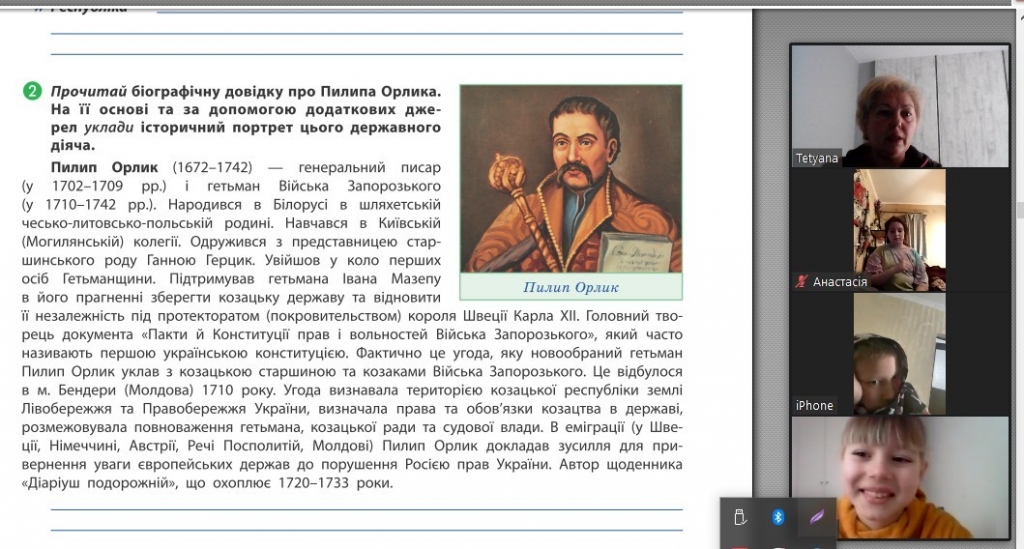Select Tetyana's video tile
This screenshot has height=549, width=1024.
[x=900, y=106]
